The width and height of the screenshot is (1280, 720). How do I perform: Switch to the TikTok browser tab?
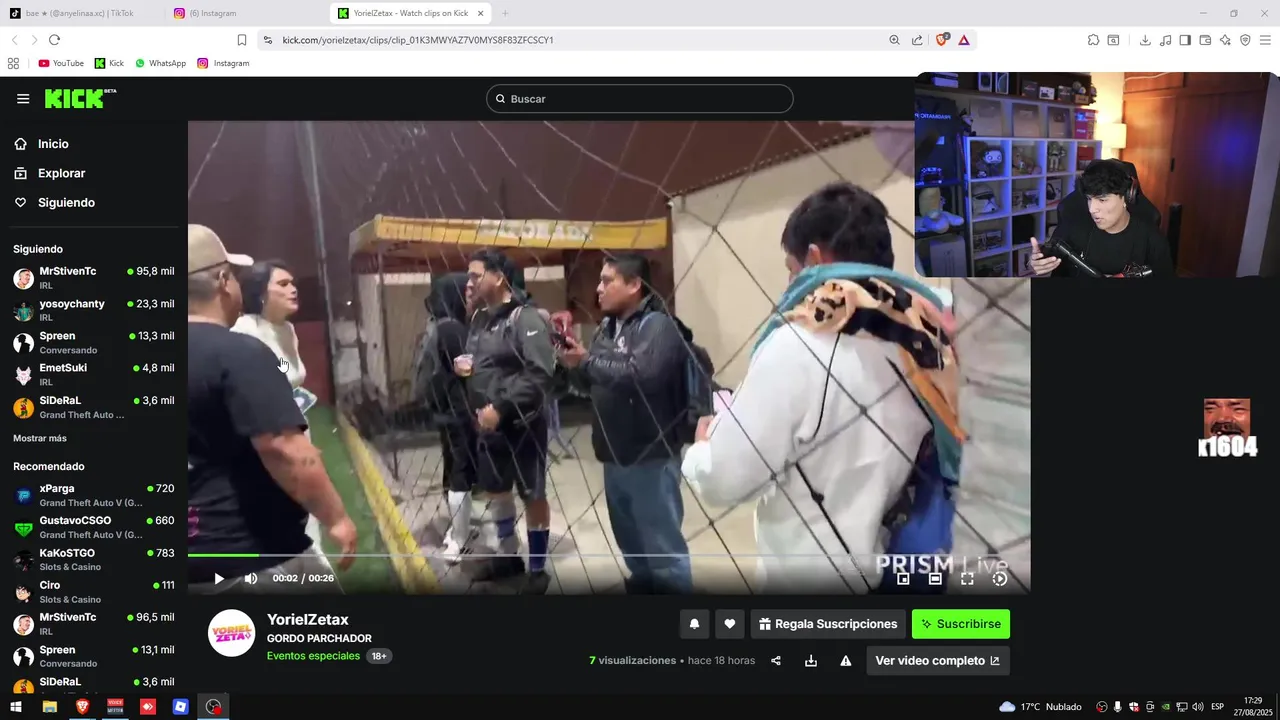(80, 13)
